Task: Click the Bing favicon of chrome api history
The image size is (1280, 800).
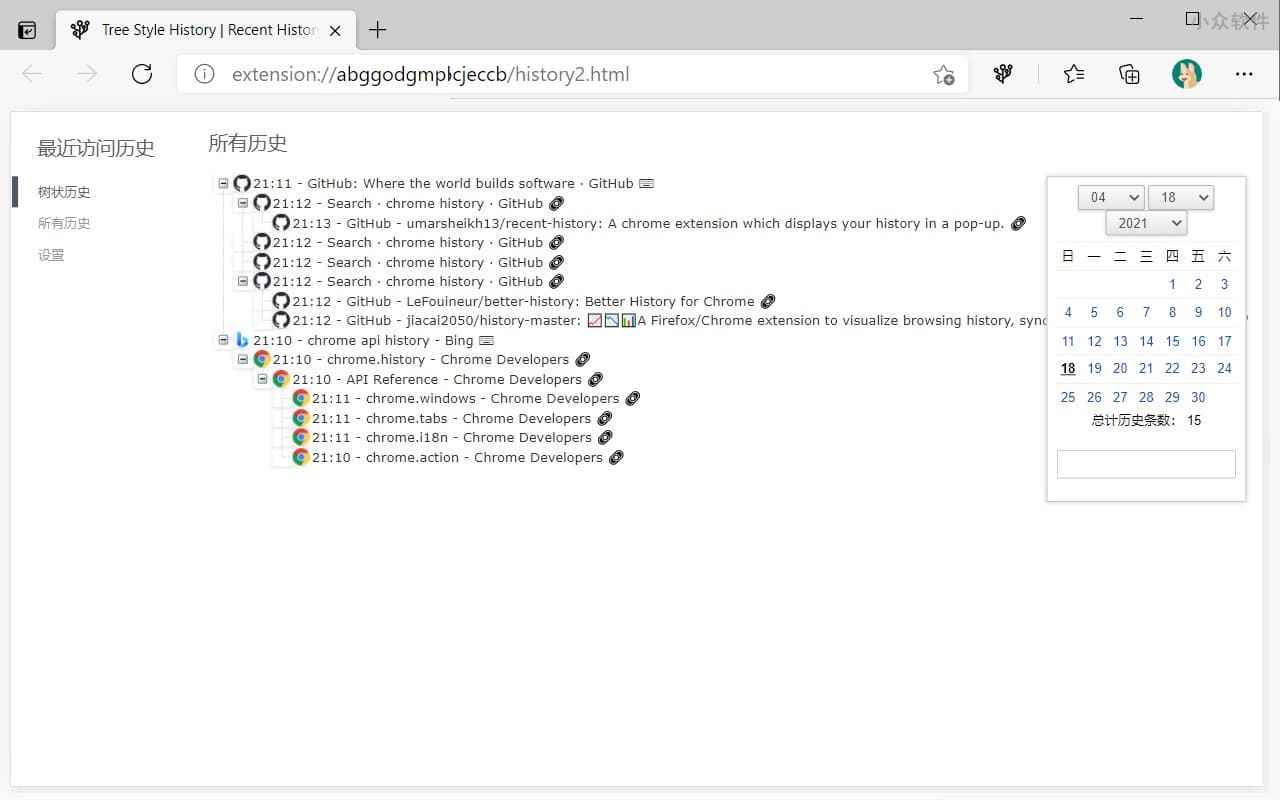Action: click(242, 340)
